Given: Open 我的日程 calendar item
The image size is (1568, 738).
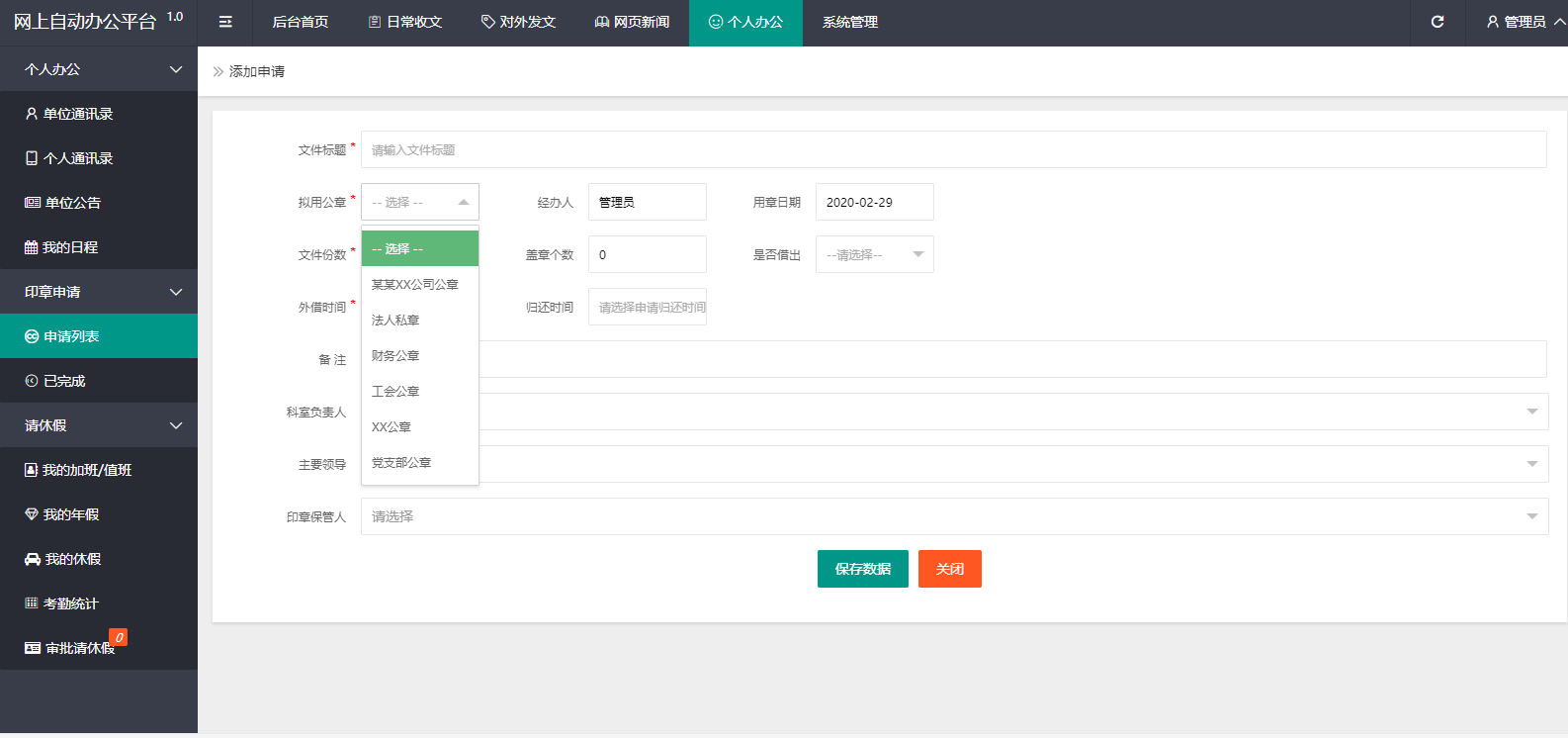Looking at the screenshot, I should (x=69, y=247).
